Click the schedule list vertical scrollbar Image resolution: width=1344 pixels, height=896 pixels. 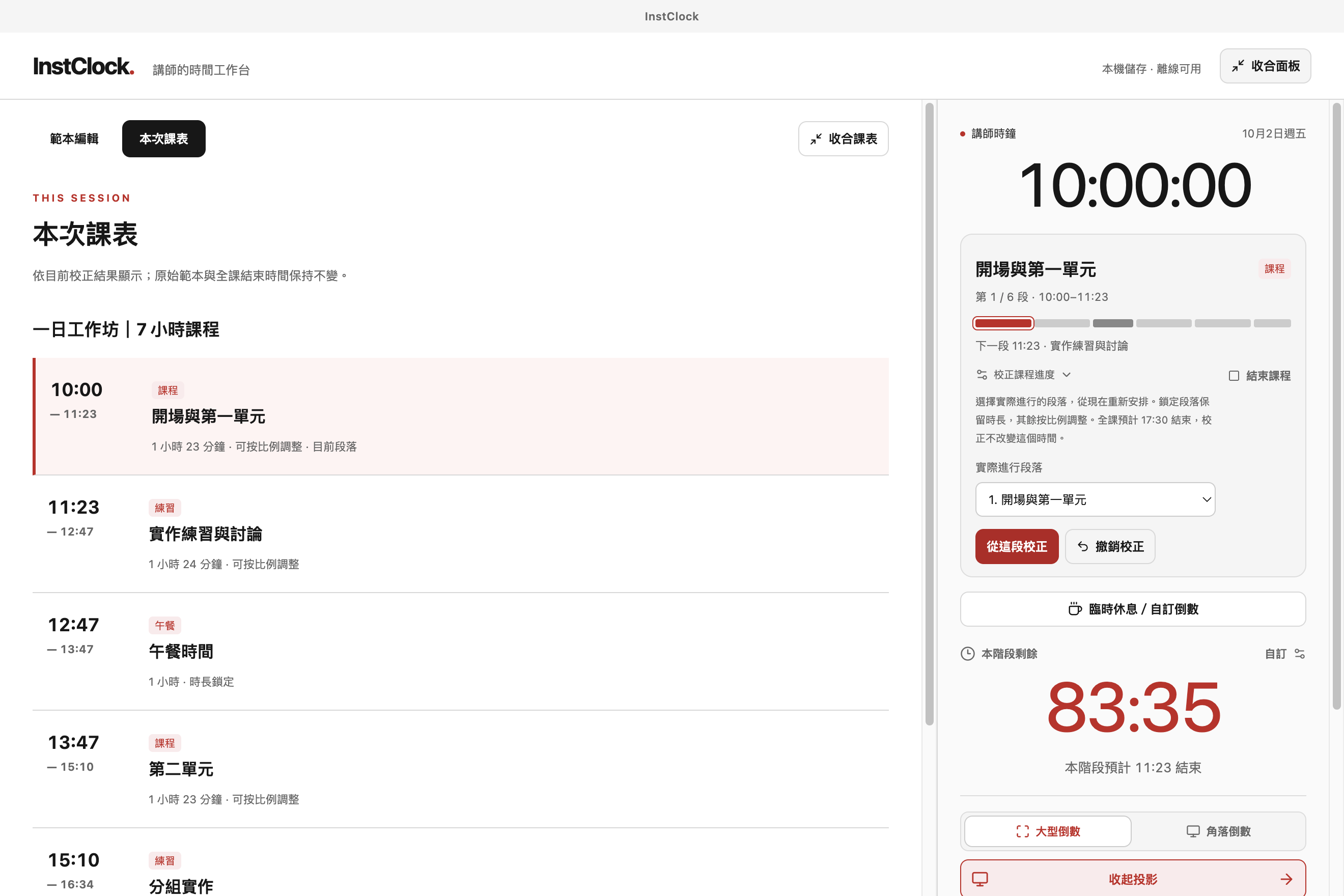coord(929,414)
